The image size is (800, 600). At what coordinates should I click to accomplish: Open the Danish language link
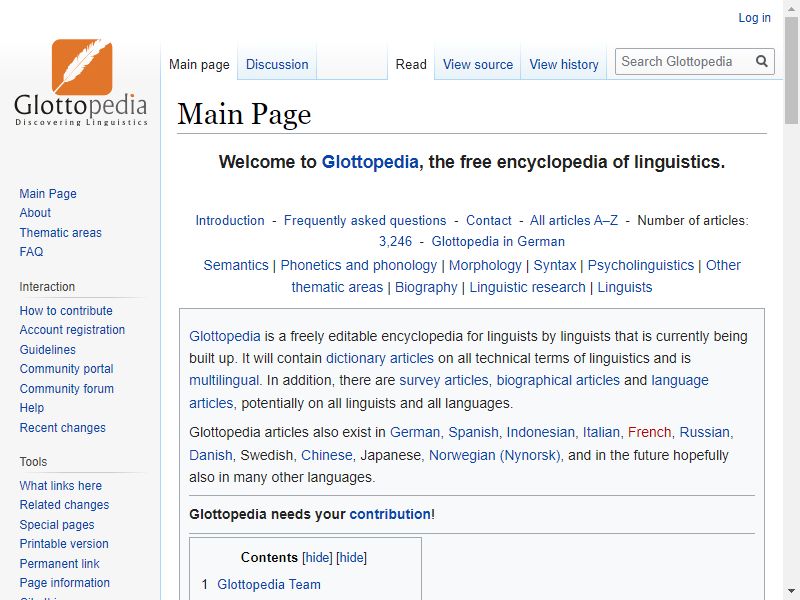[211, 455]
